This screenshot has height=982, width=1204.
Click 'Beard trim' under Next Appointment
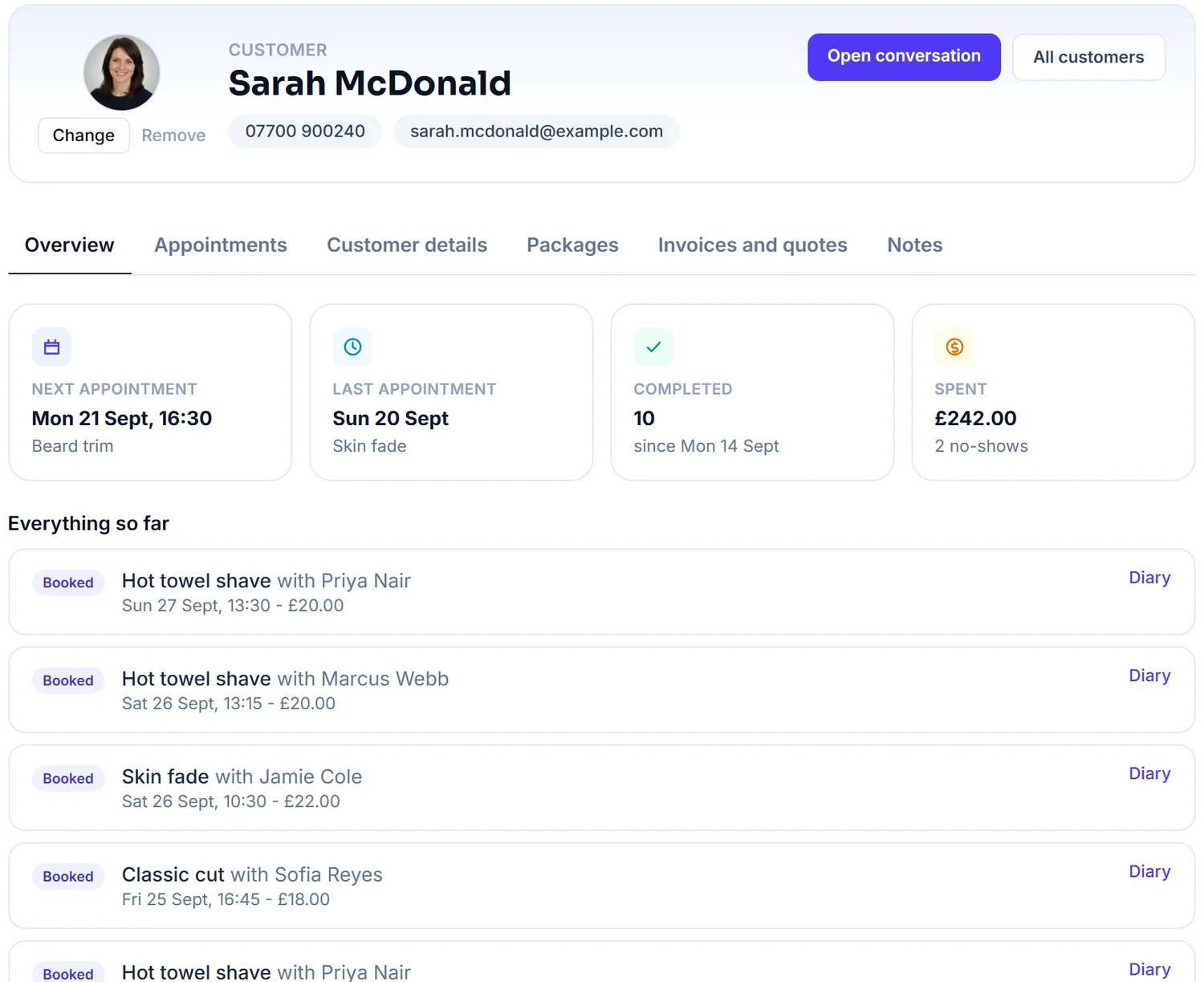point(72,446)
